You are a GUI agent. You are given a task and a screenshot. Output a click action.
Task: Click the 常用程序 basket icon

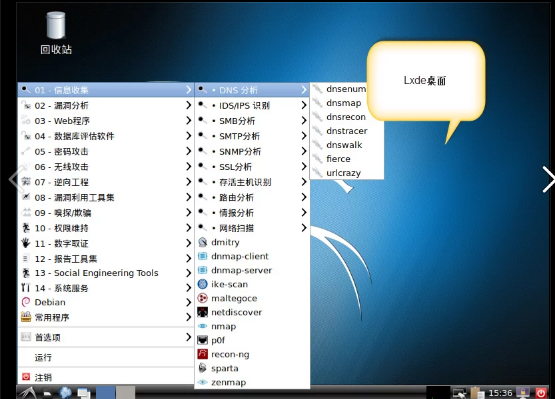[x=26, y=317]
